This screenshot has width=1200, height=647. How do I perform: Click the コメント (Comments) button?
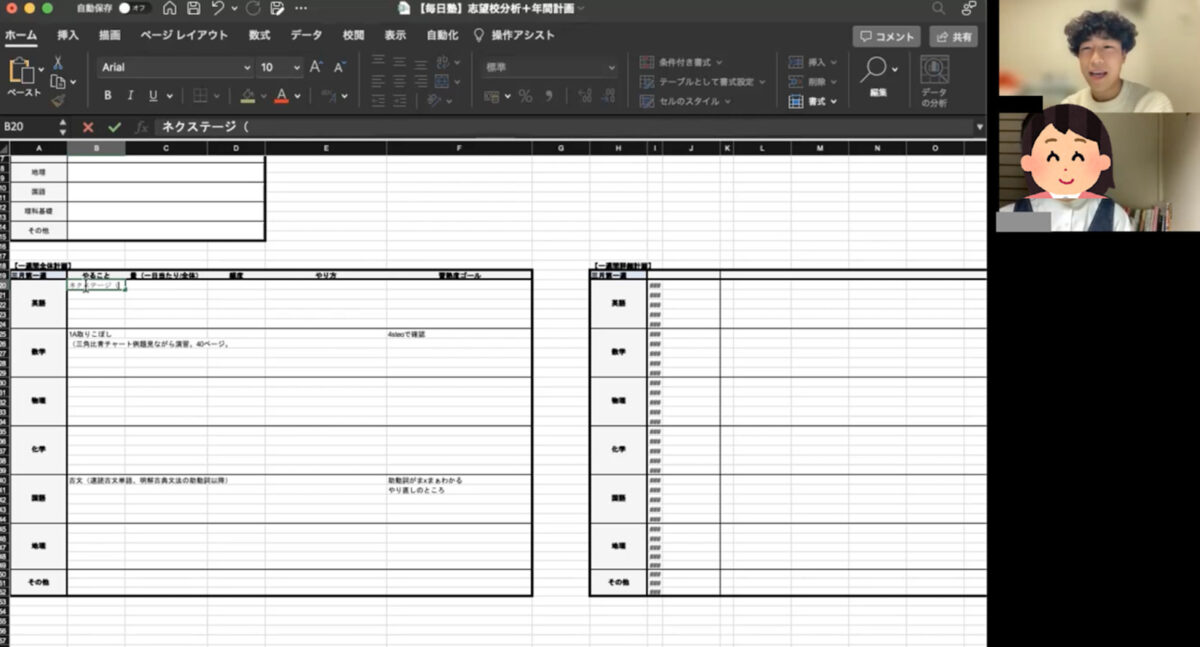(x=886, y=37)
